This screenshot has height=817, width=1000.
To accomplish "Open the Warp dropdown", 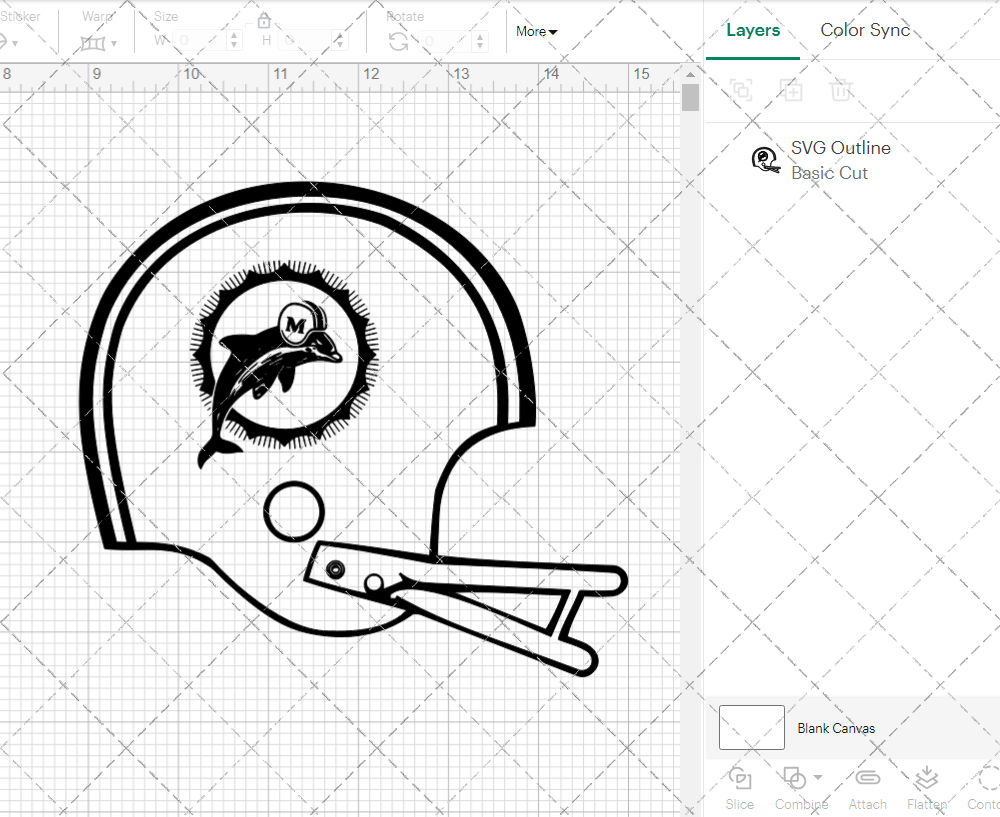I will coord(98,43).
